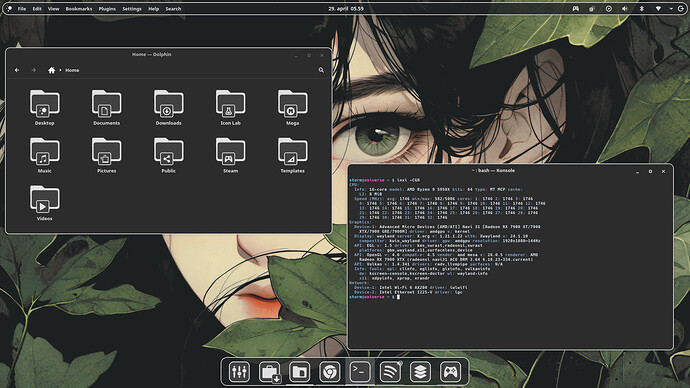The width and height of the screenshot is (690, 388).
Task: Select the Pictures folder
Action: point(106,155)
